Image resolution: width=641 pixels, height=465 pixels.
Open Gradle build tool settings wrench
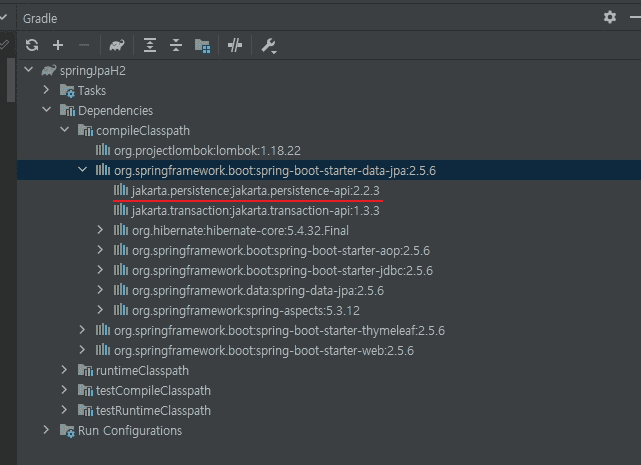click(x=269, y=46)
